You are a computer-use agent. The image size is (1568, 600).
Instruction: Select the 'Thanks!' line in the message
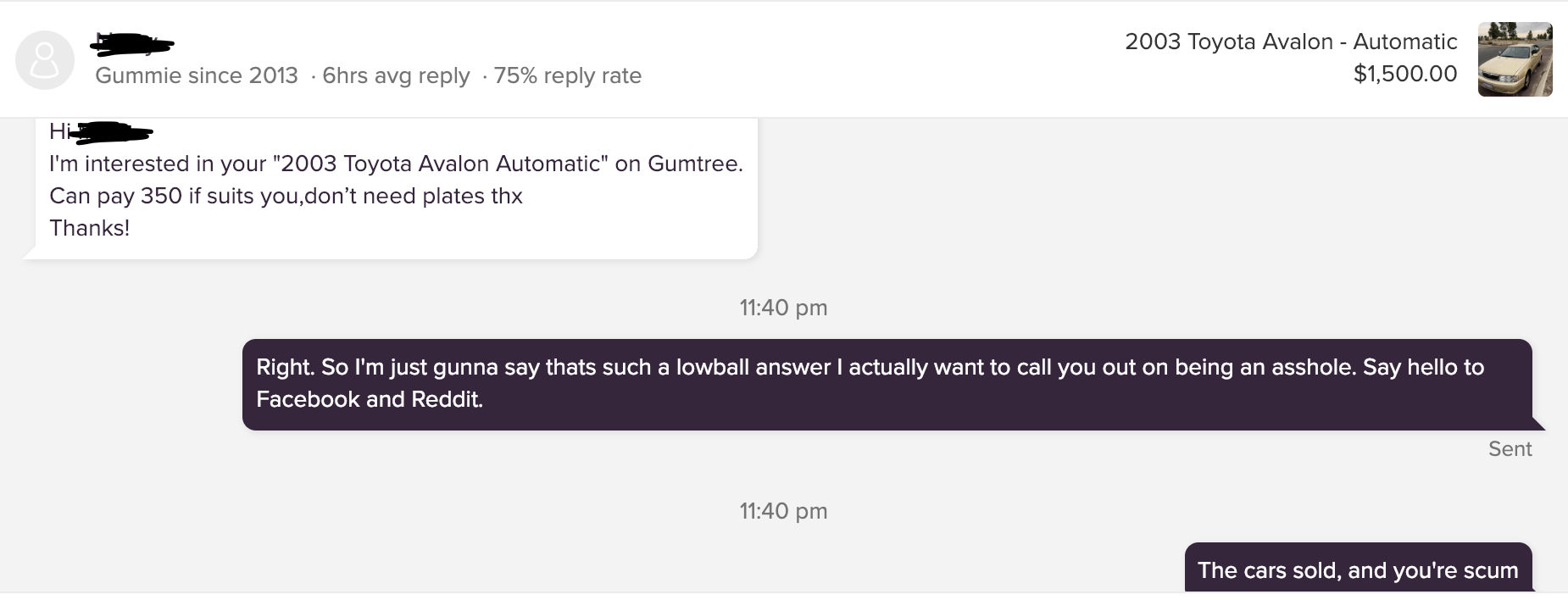(x=89, y=227)
